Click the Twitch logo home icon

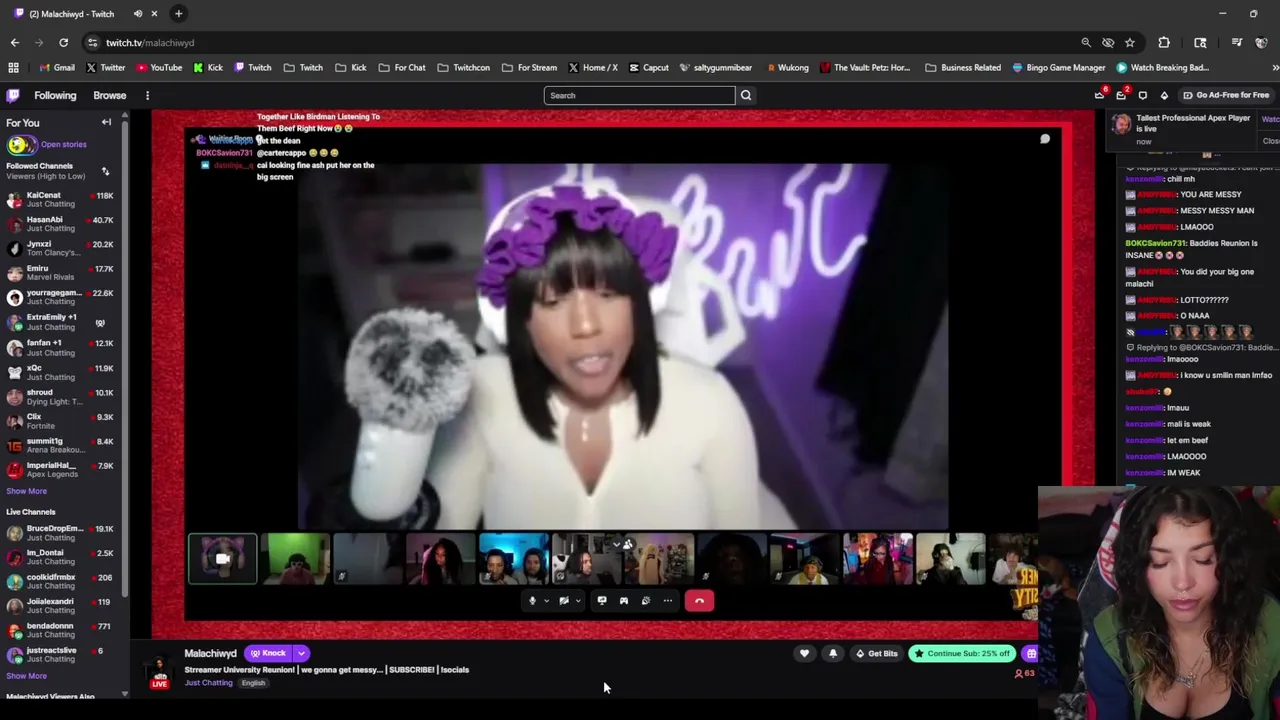point(12,95)
